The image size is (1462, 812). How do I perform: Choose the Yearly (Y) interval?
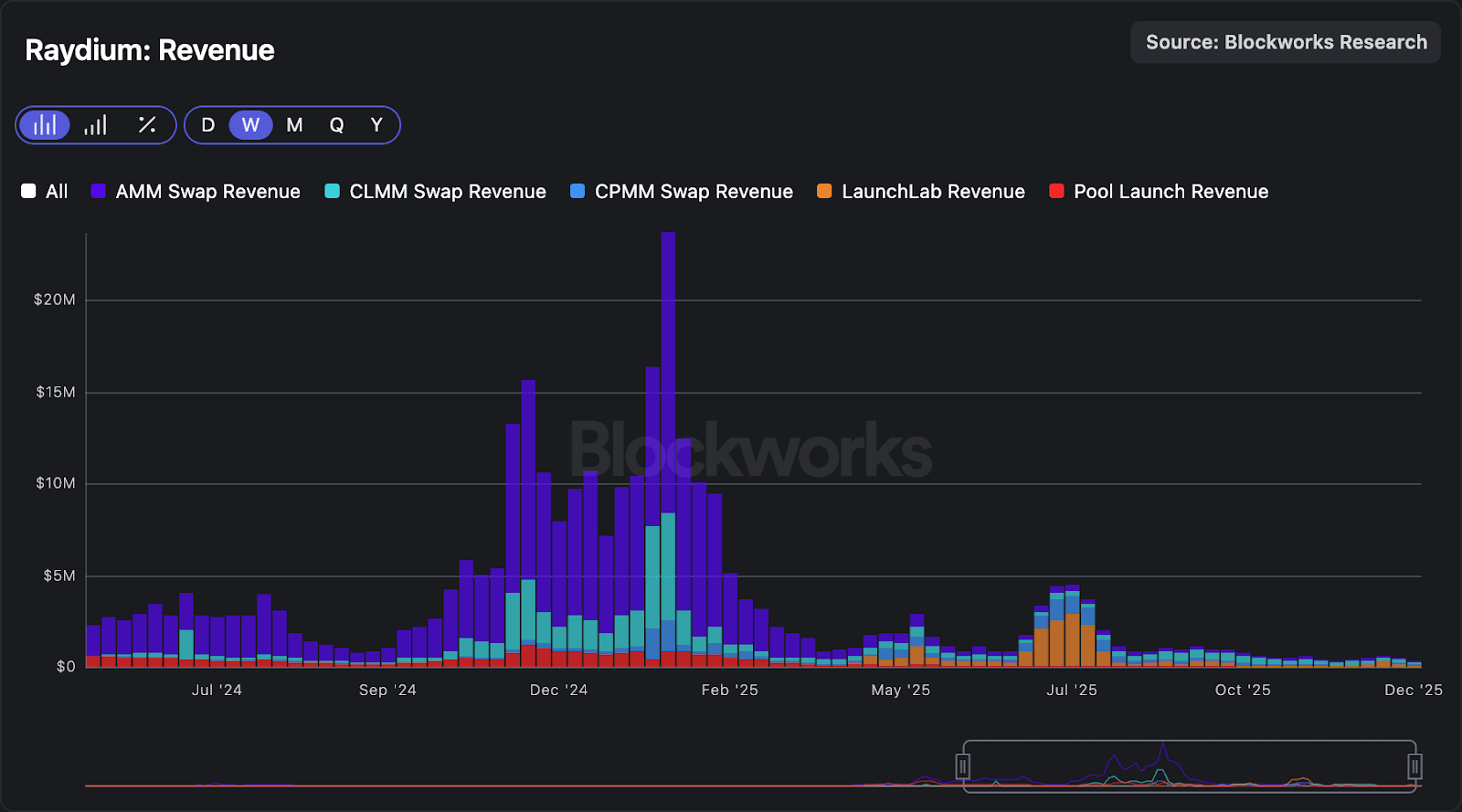(x=376, y=125)
